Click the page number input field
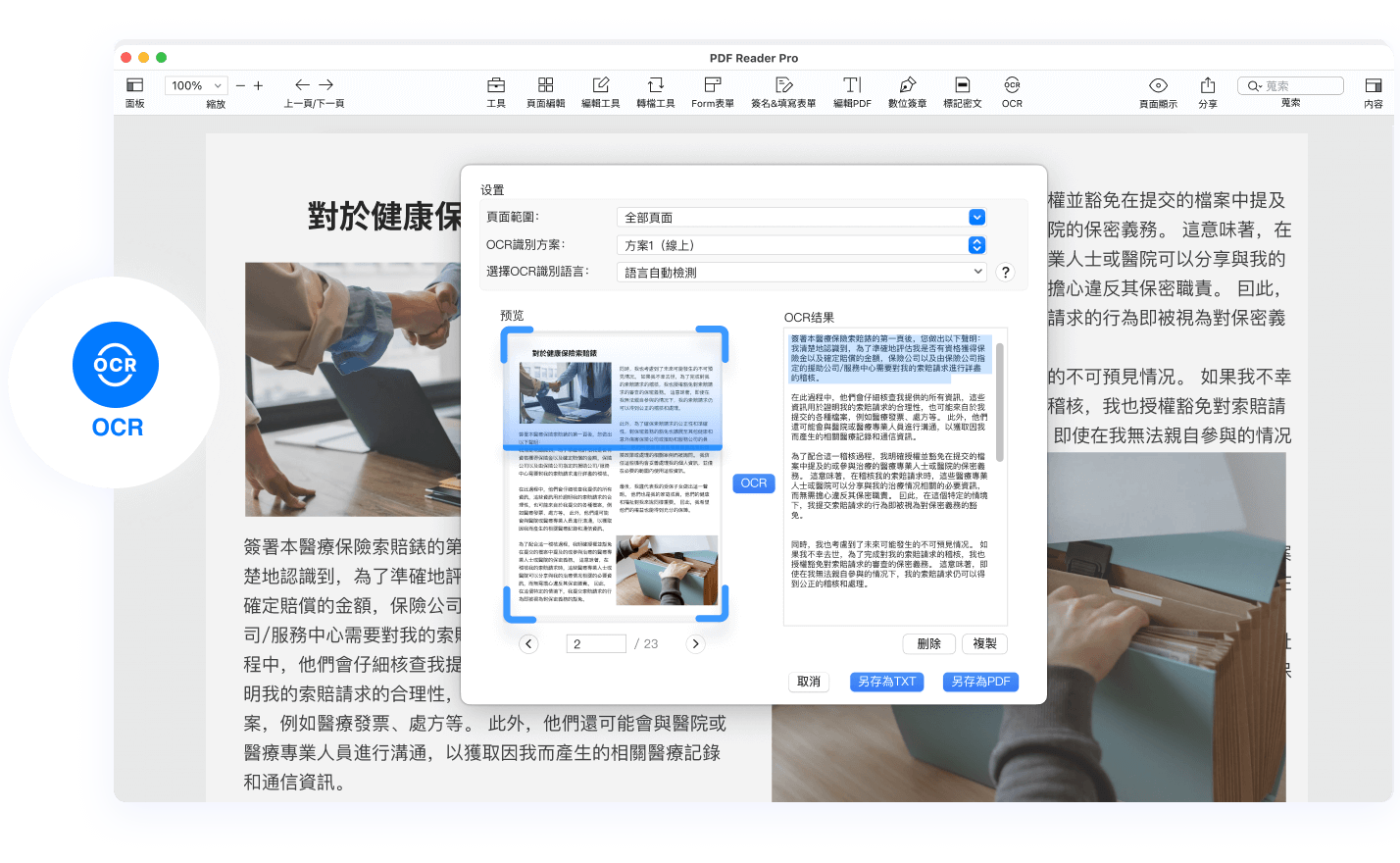This screenshot has height=863, width=1400. click(x=596, y=644)
